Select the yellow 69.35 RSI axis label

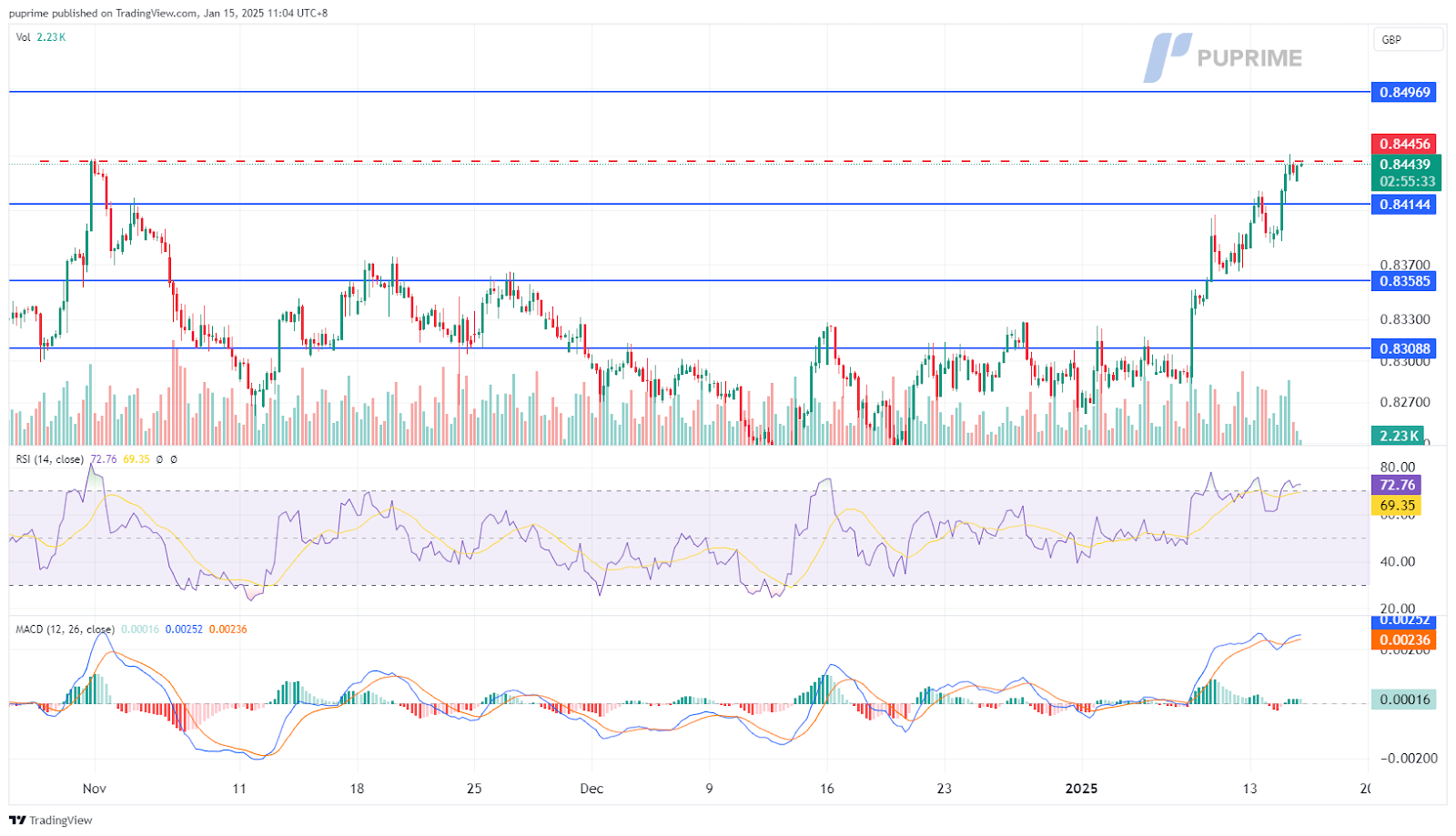[x=1396, y=505]
